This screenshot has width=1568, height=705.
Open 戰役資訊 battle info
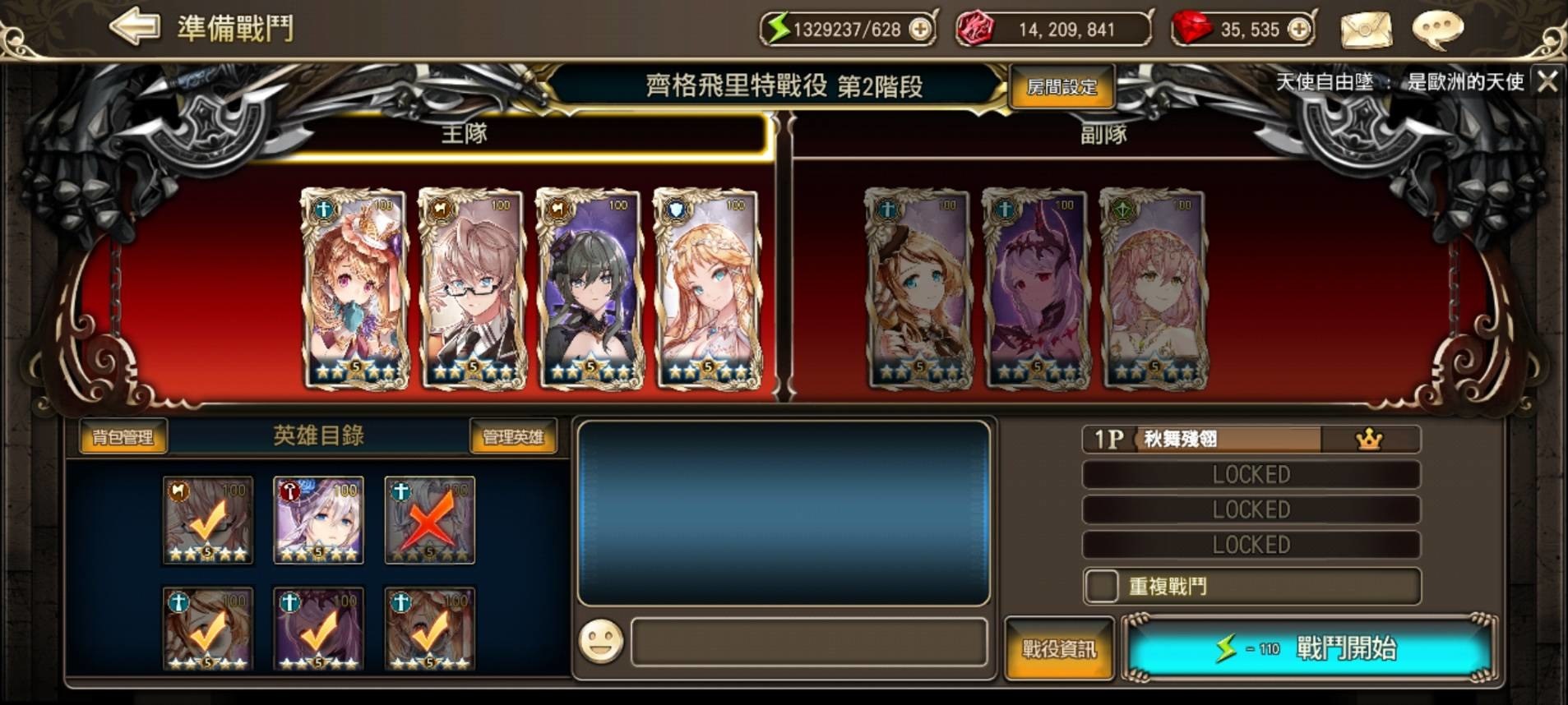pos(1059,649)
